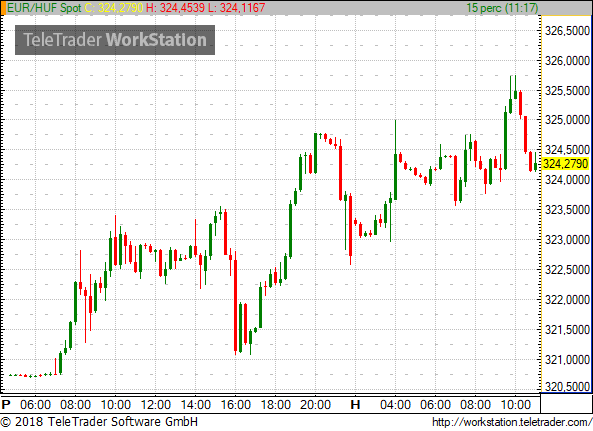Click the 2018 TeleTrader Software GmbH copyright text
Screen dimensions: 593x431
99,422
